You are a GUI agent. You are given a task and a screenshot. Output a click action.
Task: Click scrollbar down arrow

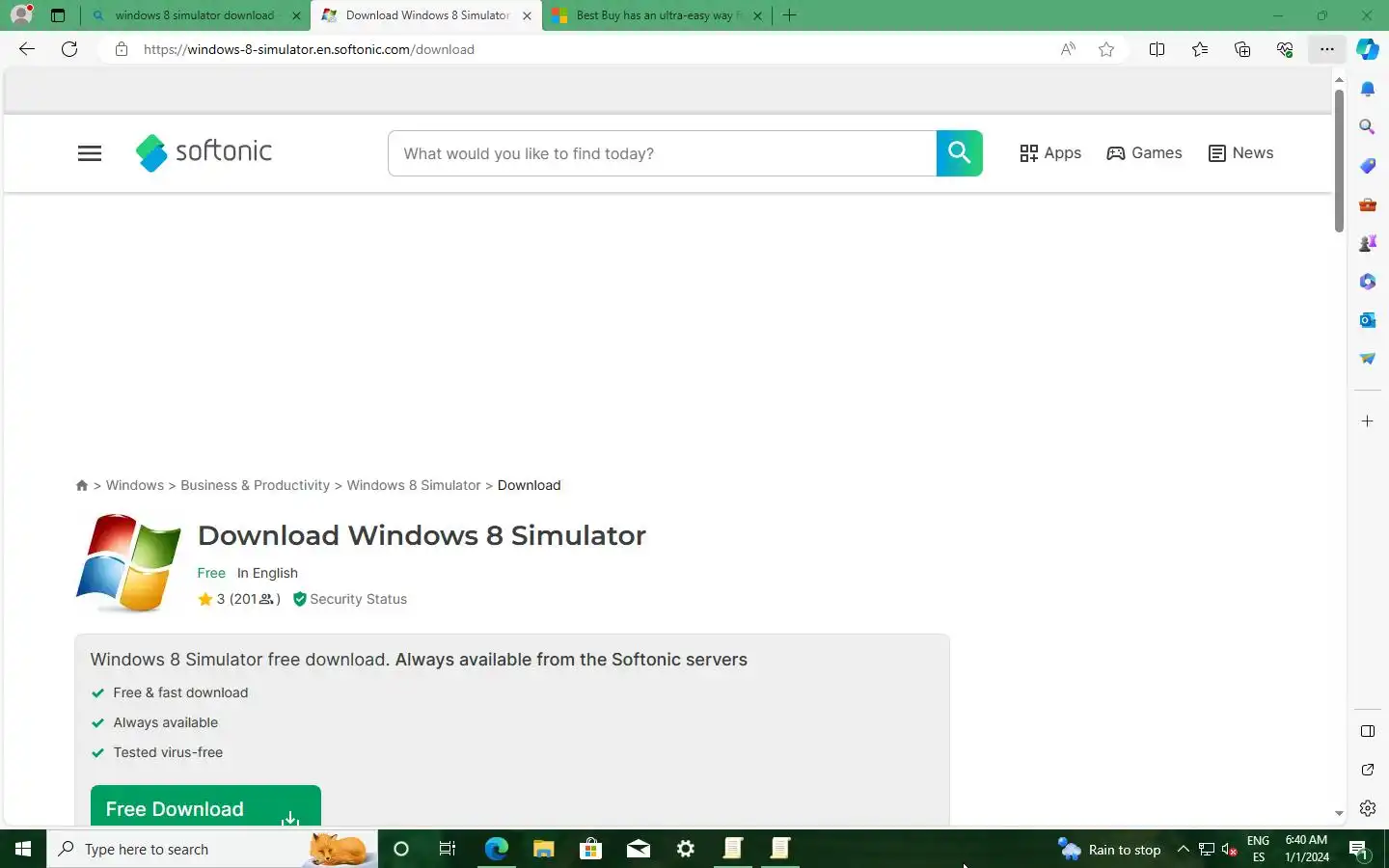pos(1339,814)
